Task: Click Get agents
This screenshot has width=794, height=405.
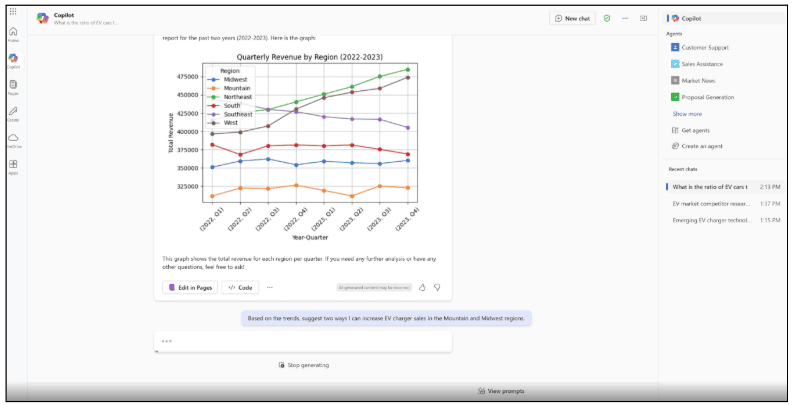Action: (x=691, y=131)
